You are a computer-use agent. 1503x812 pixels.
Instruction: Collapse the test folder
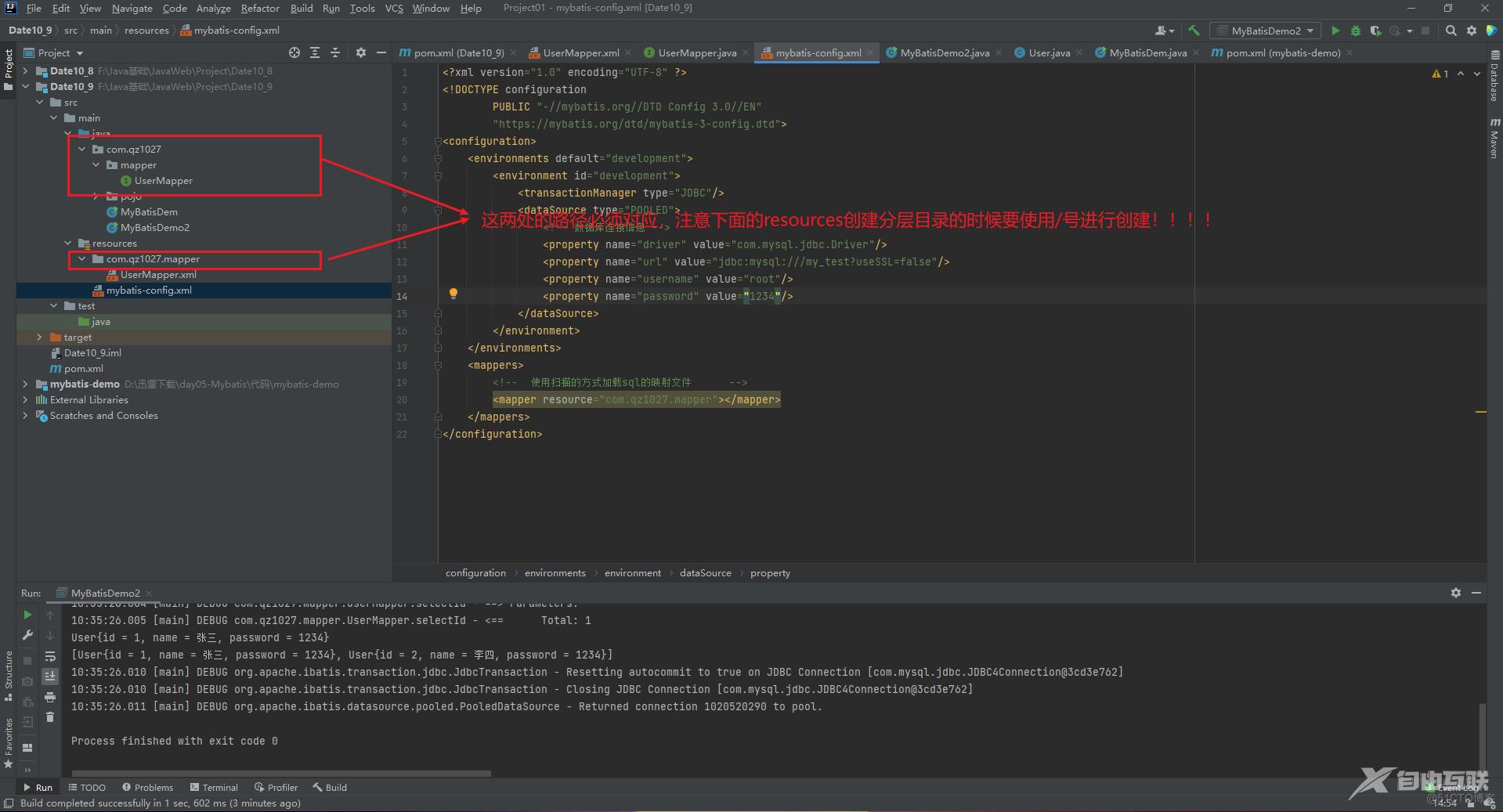(53, 305)
